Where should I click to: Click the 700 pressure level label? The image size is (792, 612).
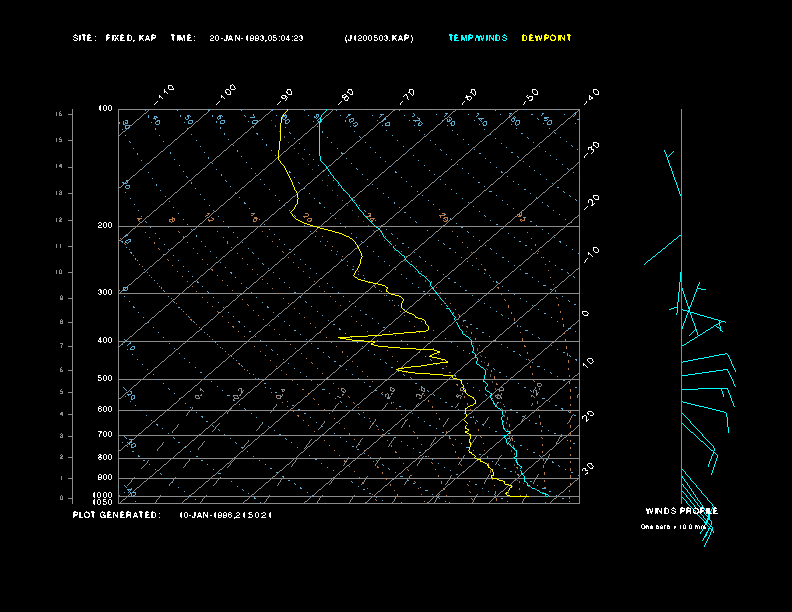click(105, 434)
